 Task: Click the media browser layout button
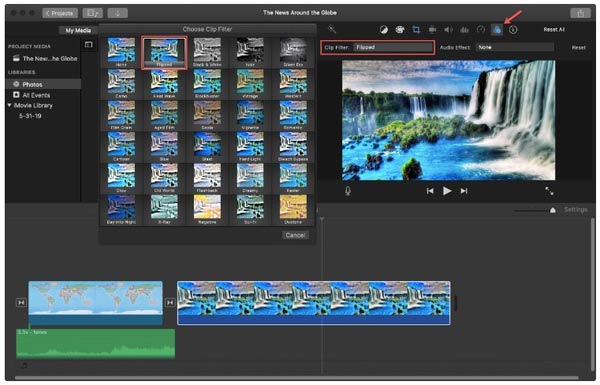pos(93,13)
